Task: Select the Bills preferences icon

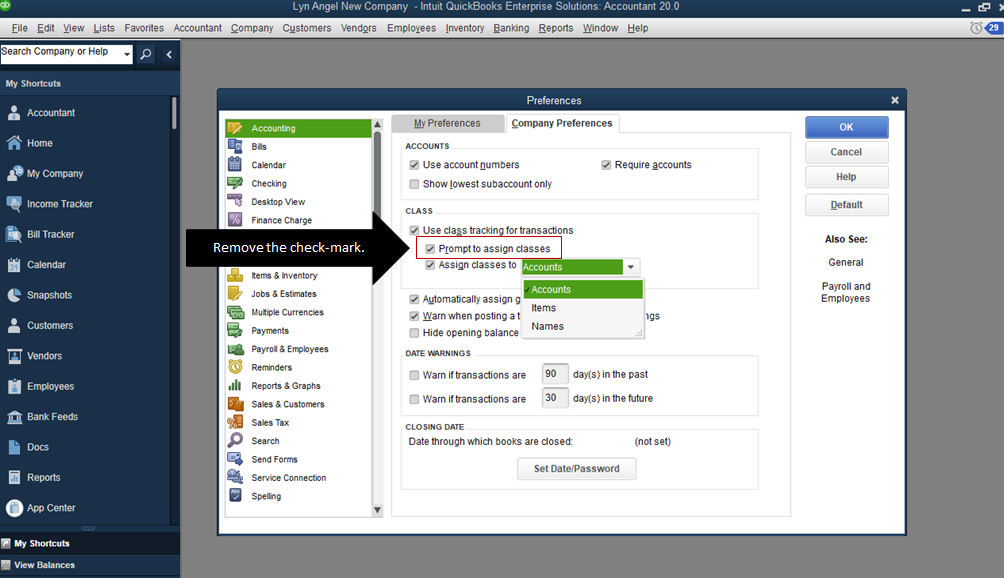Action: (x=236, y=146)
